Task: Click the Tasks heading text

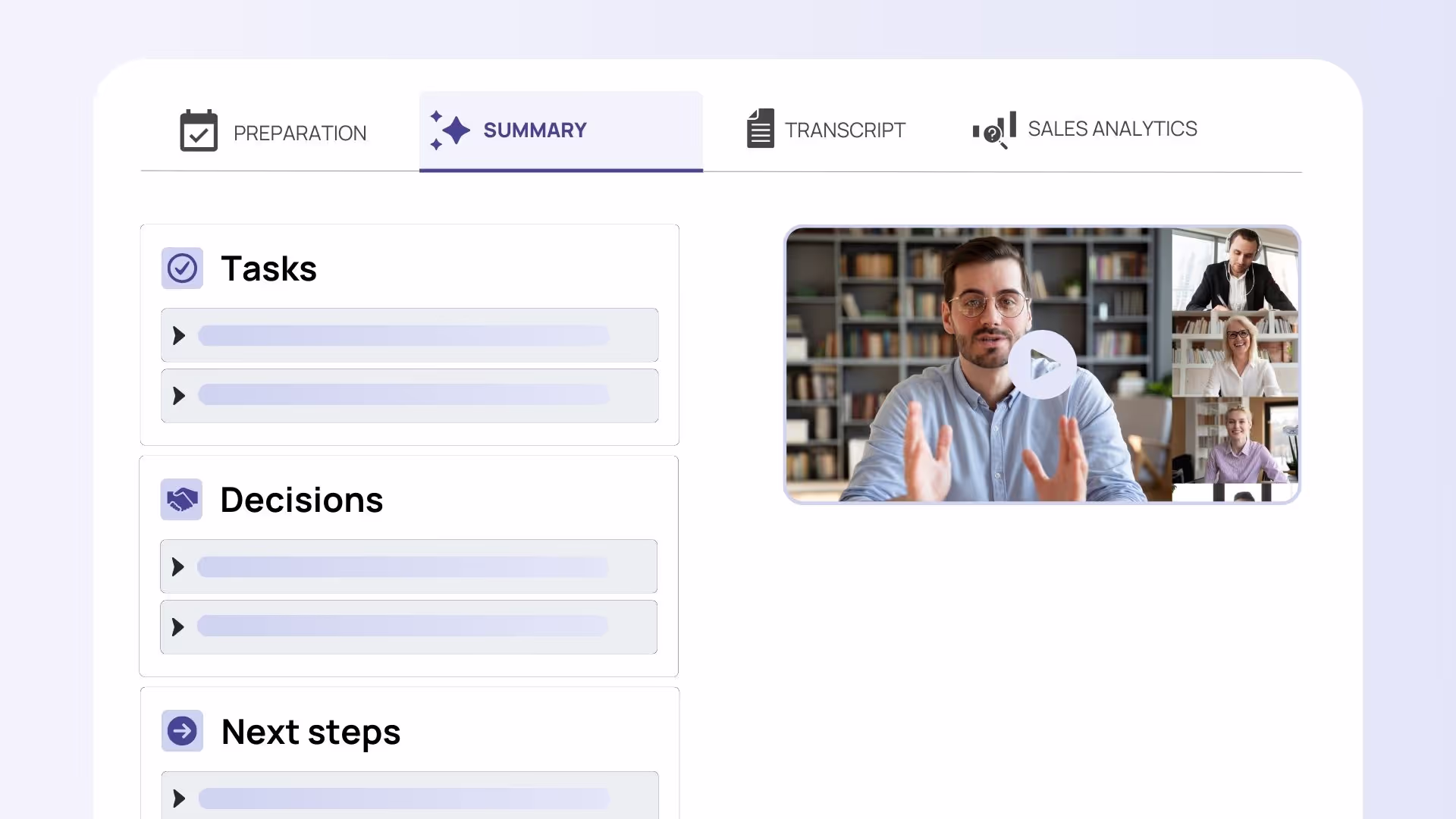Action: [268, 268]
